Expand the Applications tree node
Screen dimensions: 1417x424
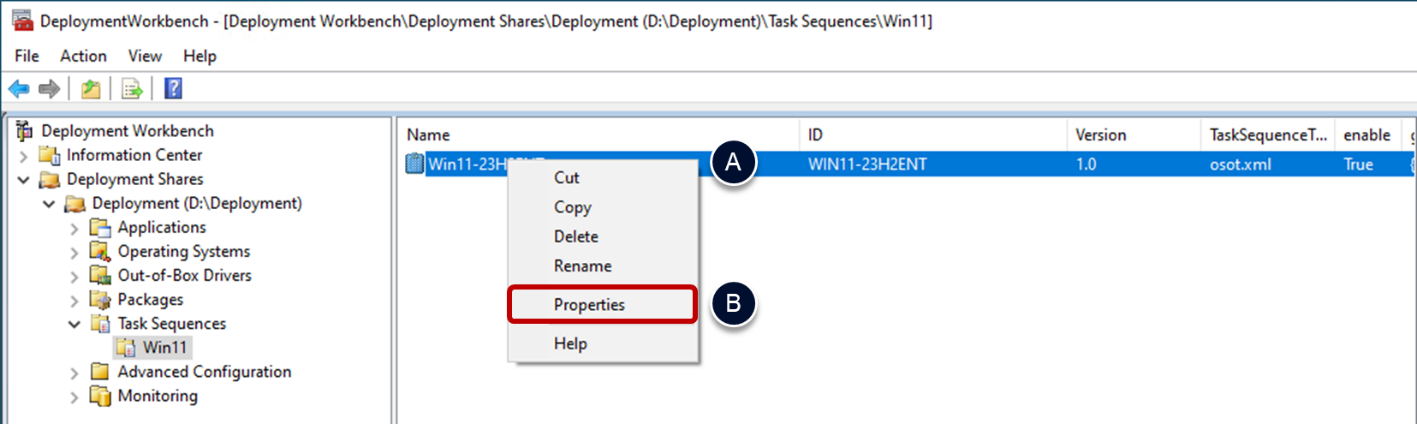point(75,228)
